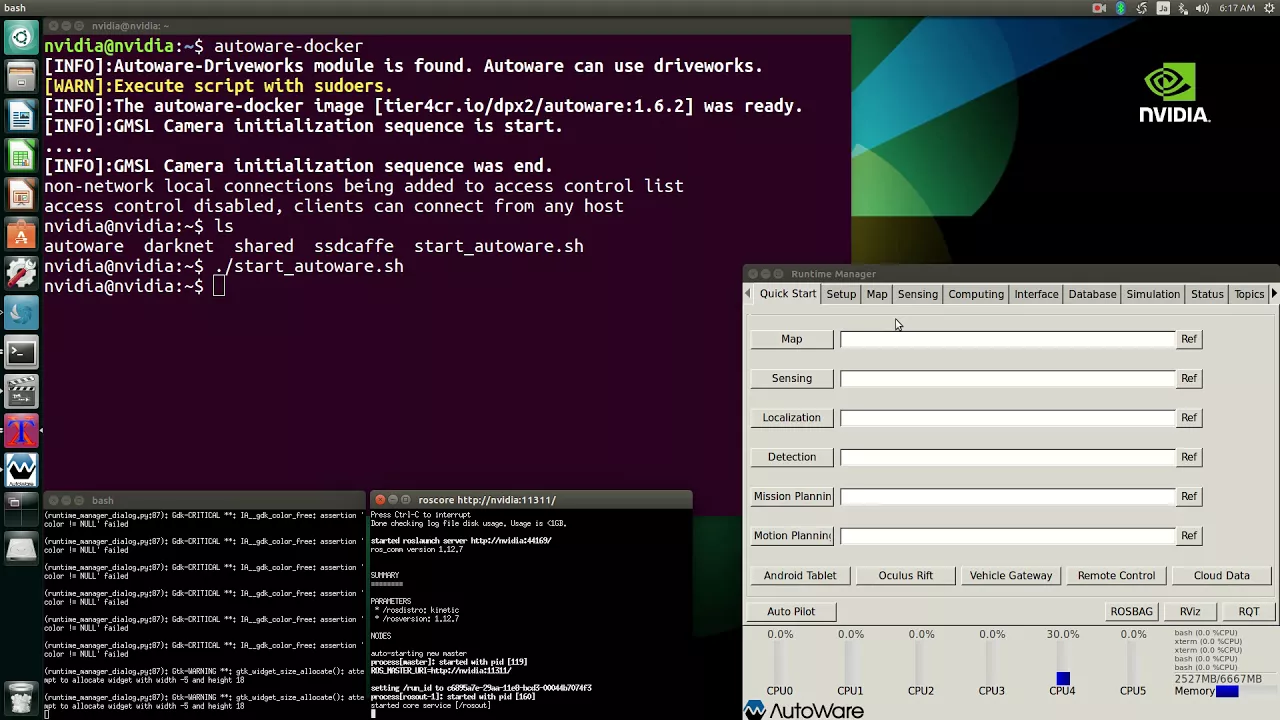Click the Motion Planning file path field
Screen dimensions: 1280x720
[1007, 536]
